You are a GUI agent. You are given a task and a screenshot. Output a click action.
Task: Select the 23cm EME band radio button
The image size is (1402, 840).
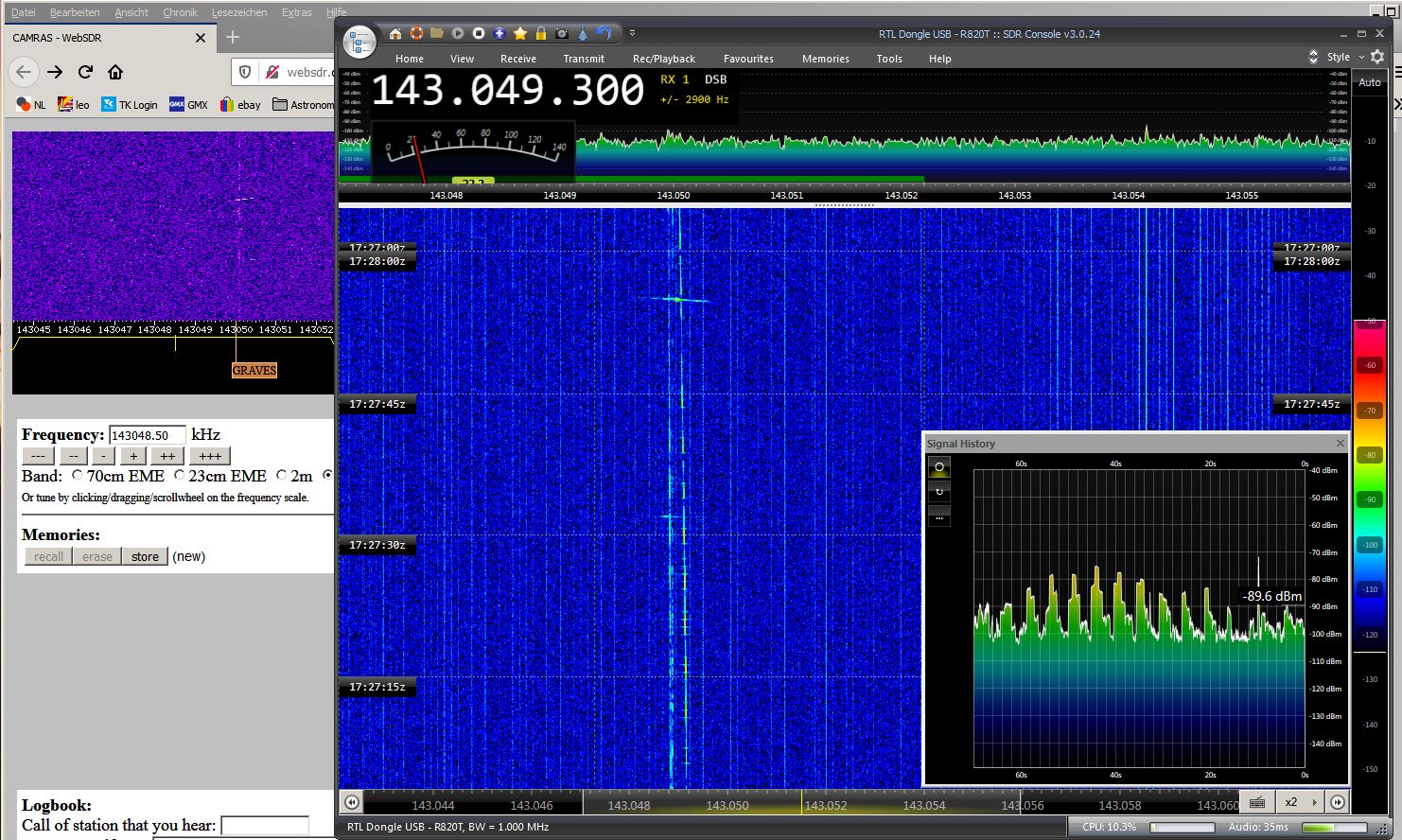point(179,476)
